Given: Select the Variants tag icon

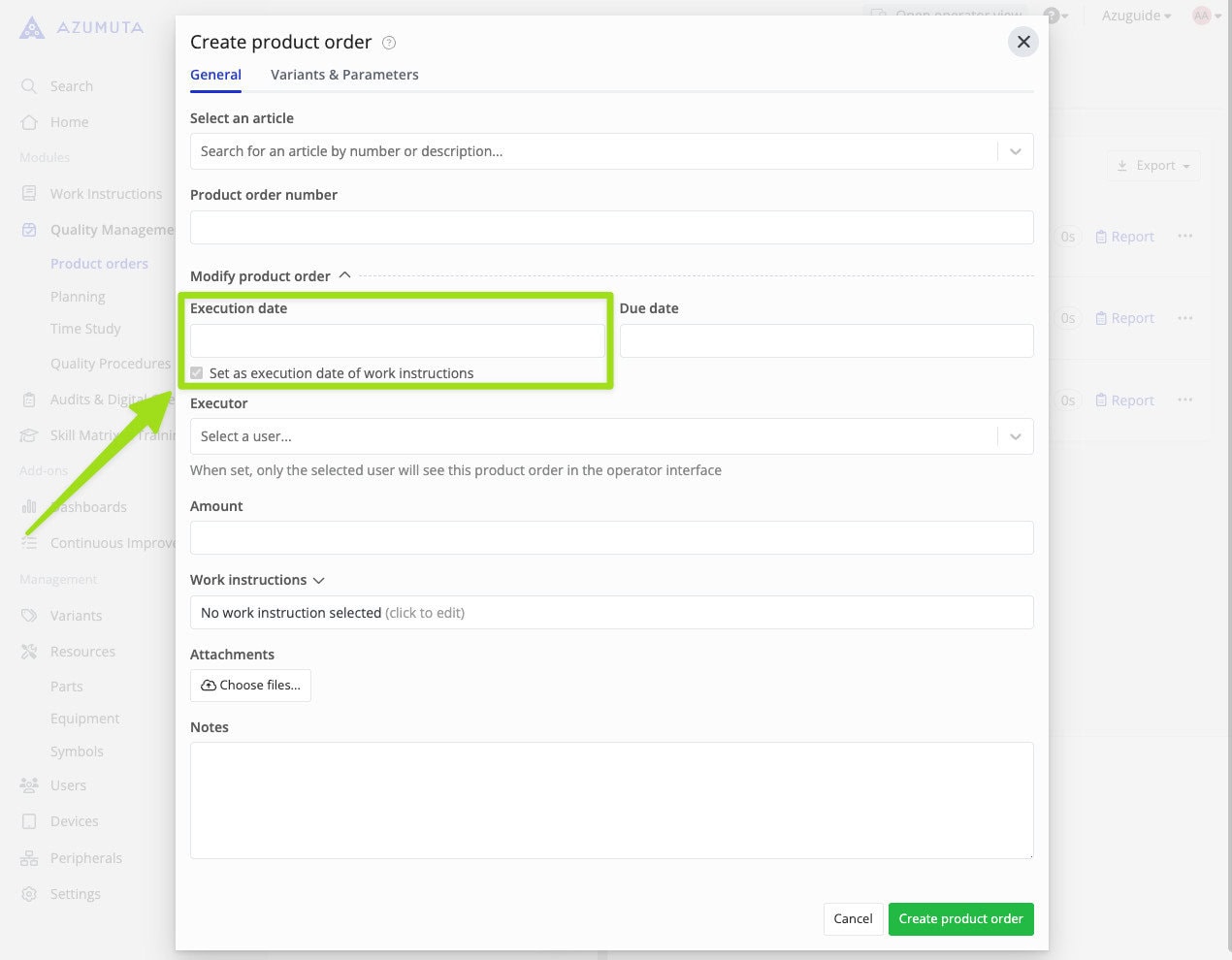Looking at the screenshot, I should coord(29,615).
